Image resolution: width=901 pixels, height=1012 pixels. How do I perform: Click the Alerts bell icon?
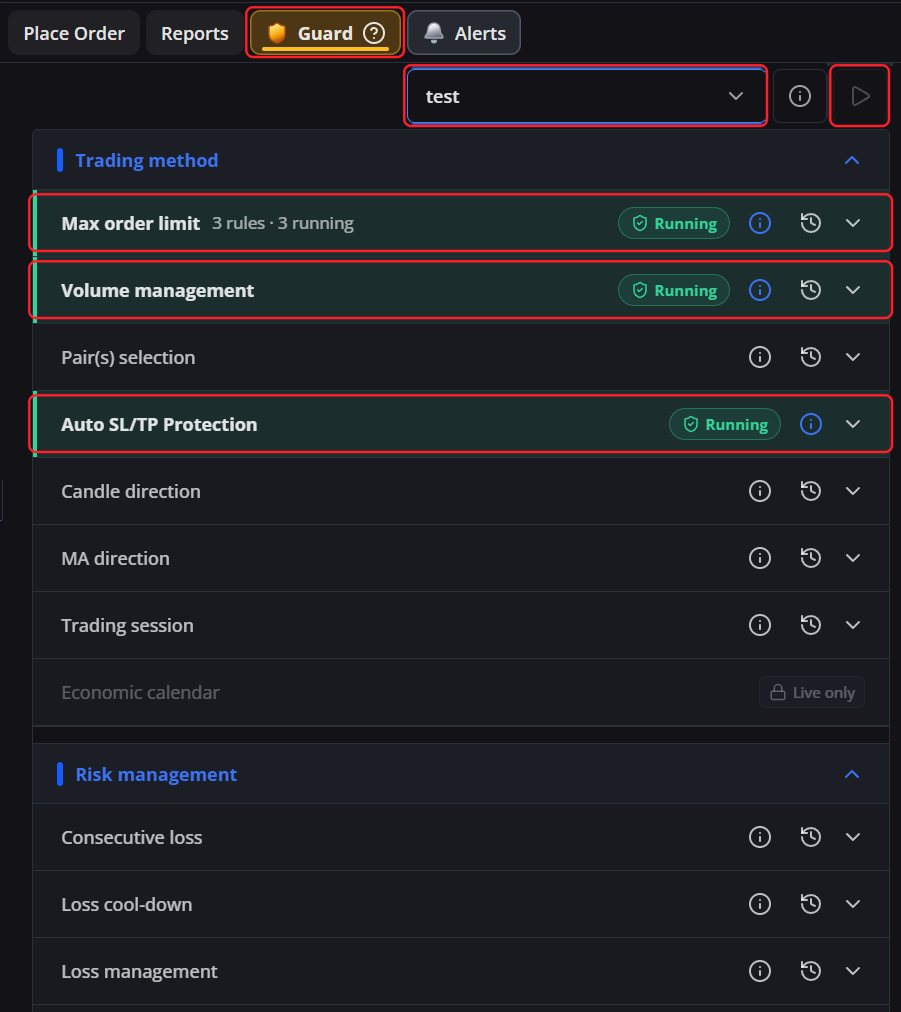[x=434, y=33]
